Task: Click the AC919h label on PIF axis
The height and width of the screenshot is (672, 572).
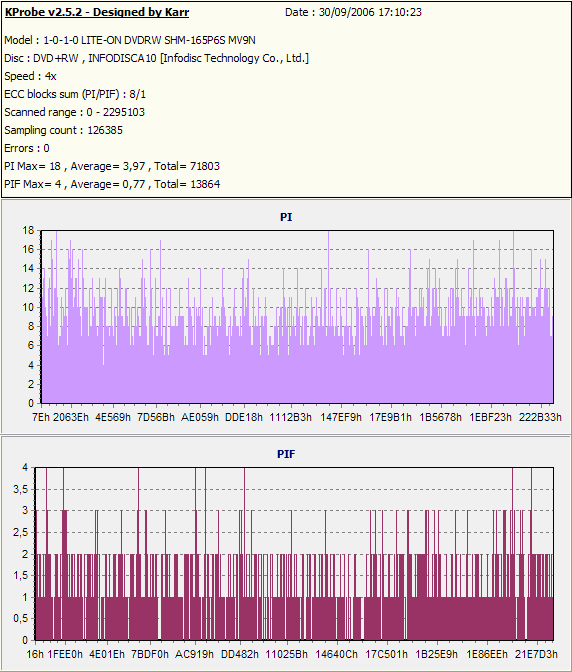Action: (195, 654)
